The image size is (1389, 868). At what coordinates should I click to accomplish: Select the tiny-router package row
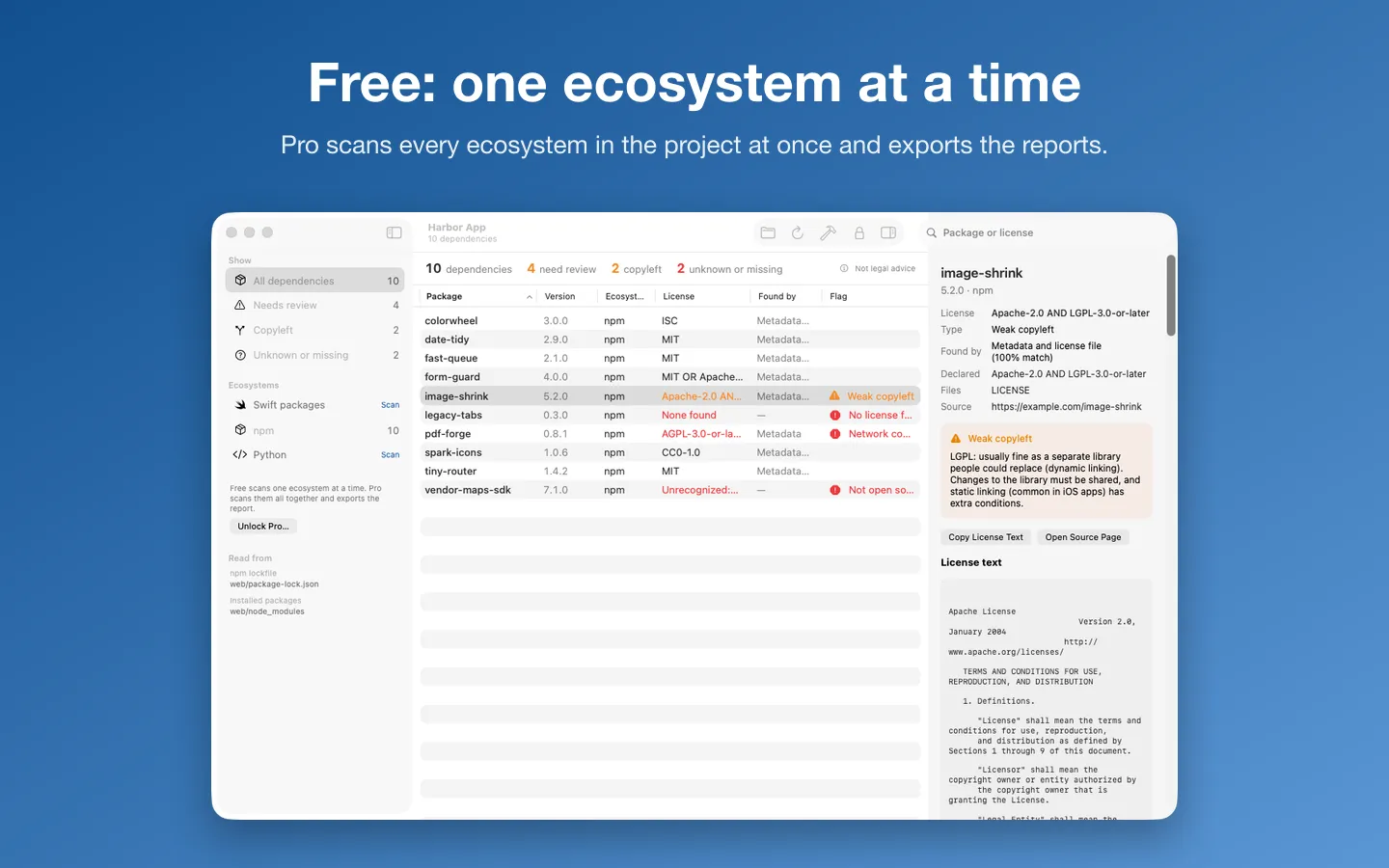pyautogui.click(x=670, y=472)
